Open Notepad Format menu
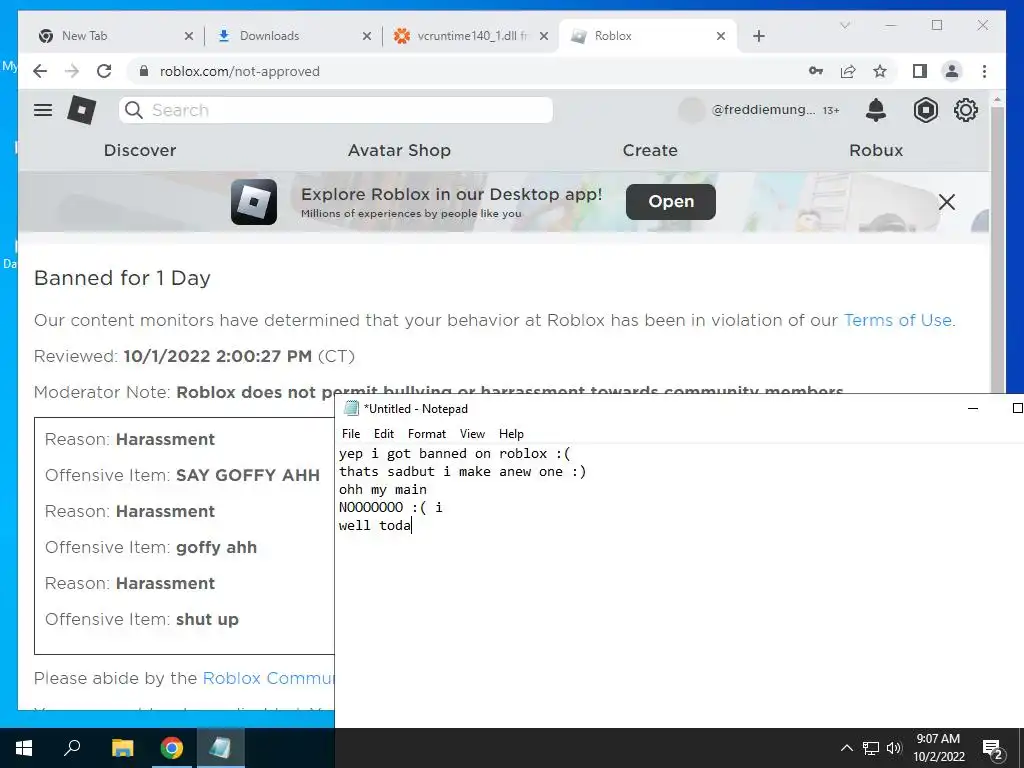 [x=426, y=434]
